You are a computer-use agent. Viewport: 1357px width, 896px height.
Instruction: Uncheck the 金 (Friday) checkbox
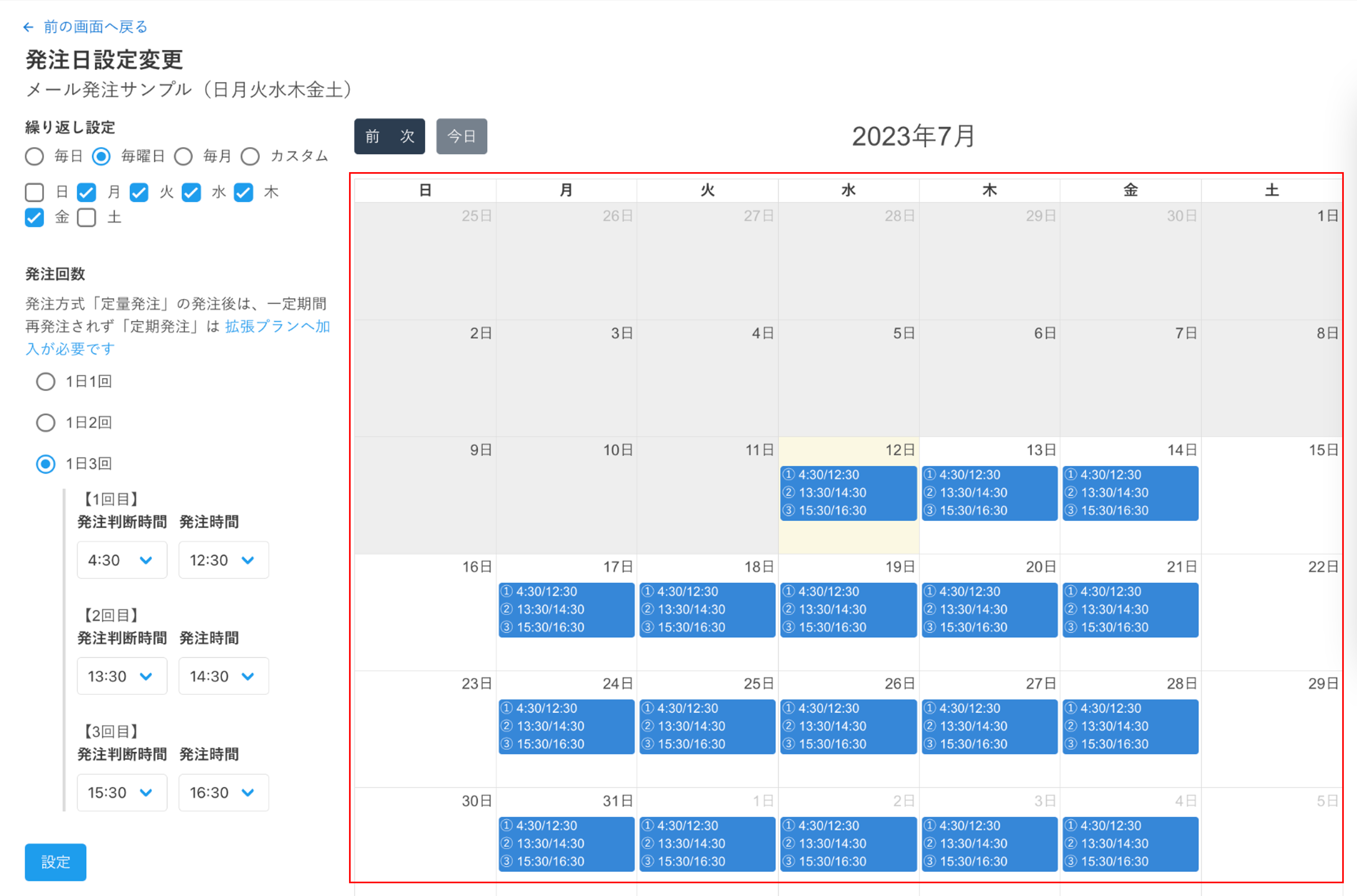coord(34,217)
